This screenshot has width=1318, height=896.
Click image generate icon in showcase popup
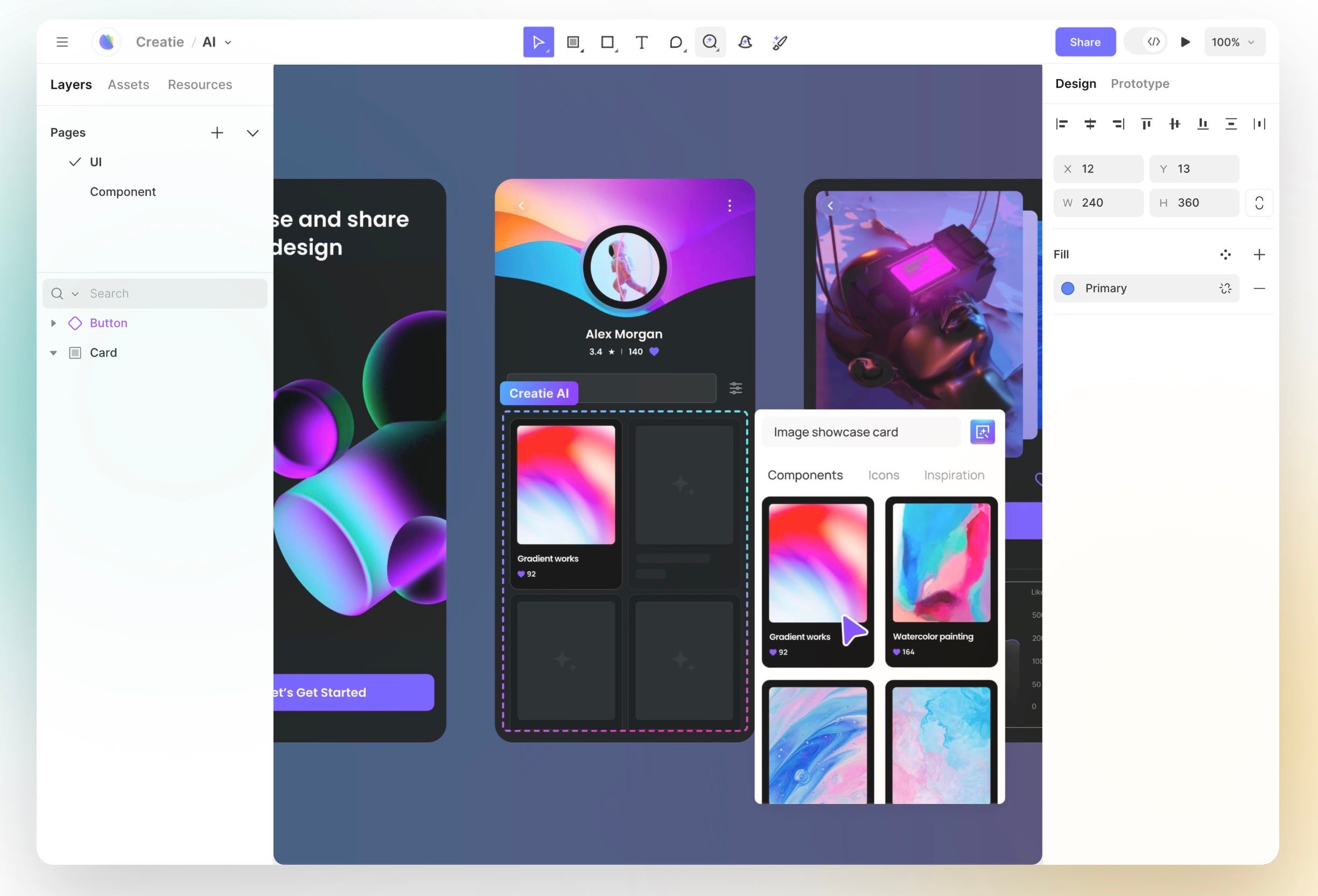click(982, 432)
